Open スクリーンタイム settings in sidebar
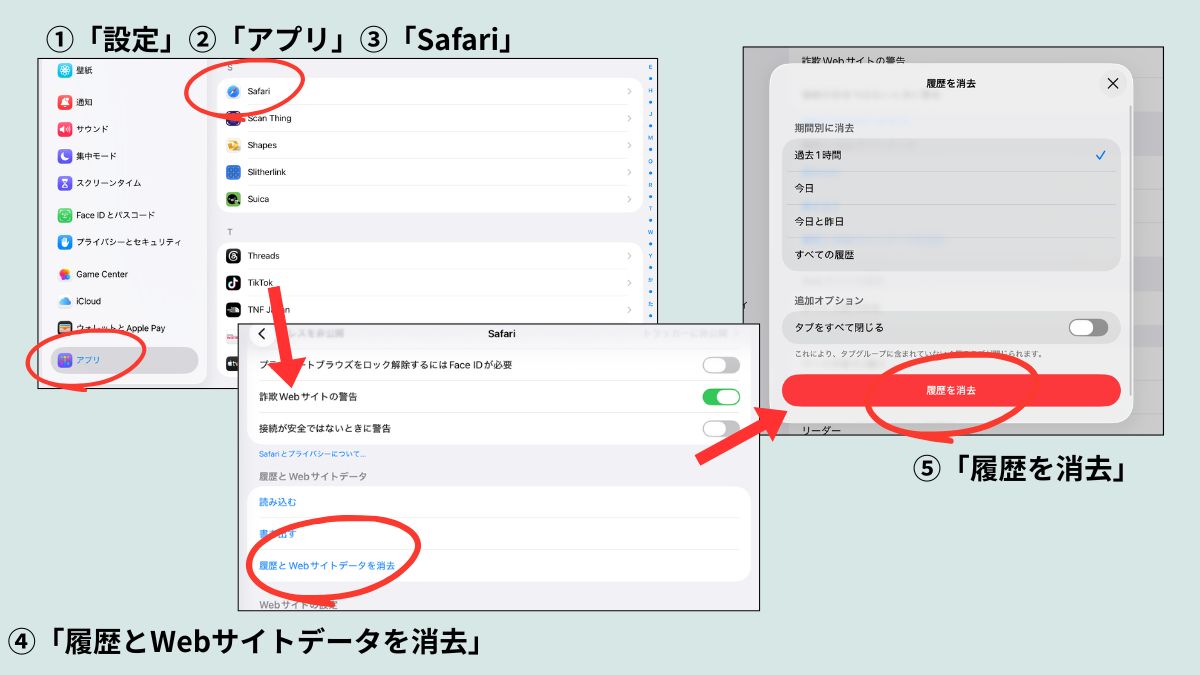The width and height of the screenshot is (1200, 675). click(x=125, y=183)
